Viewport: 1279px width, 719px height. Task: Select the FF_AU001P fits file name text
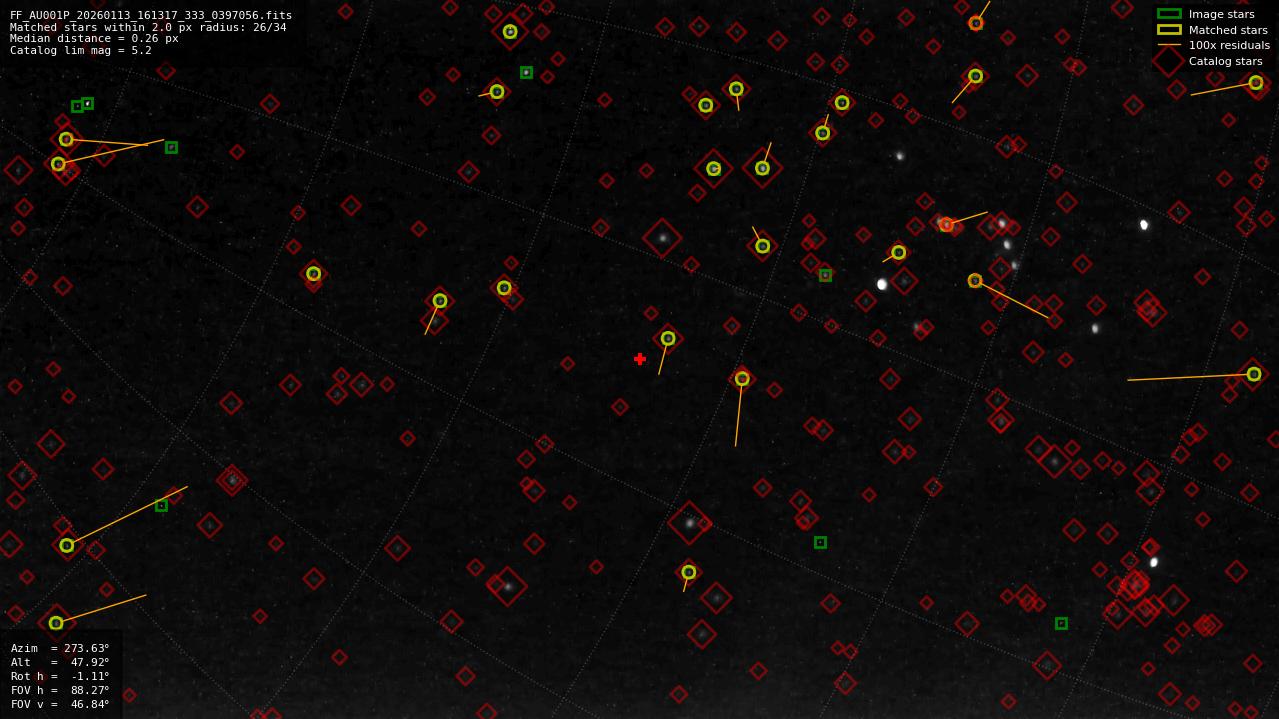pos(151,15)
